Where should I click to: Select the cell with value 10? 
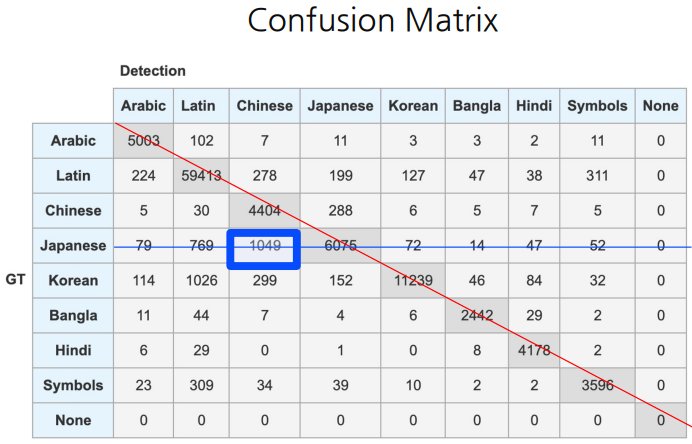tap(413, 385)
